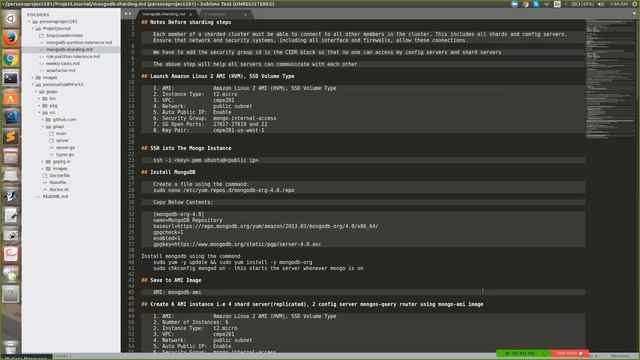Open Dockerfile in sidebar
Image resolution: width=640 pixels, height=360 pixels.
60,176
